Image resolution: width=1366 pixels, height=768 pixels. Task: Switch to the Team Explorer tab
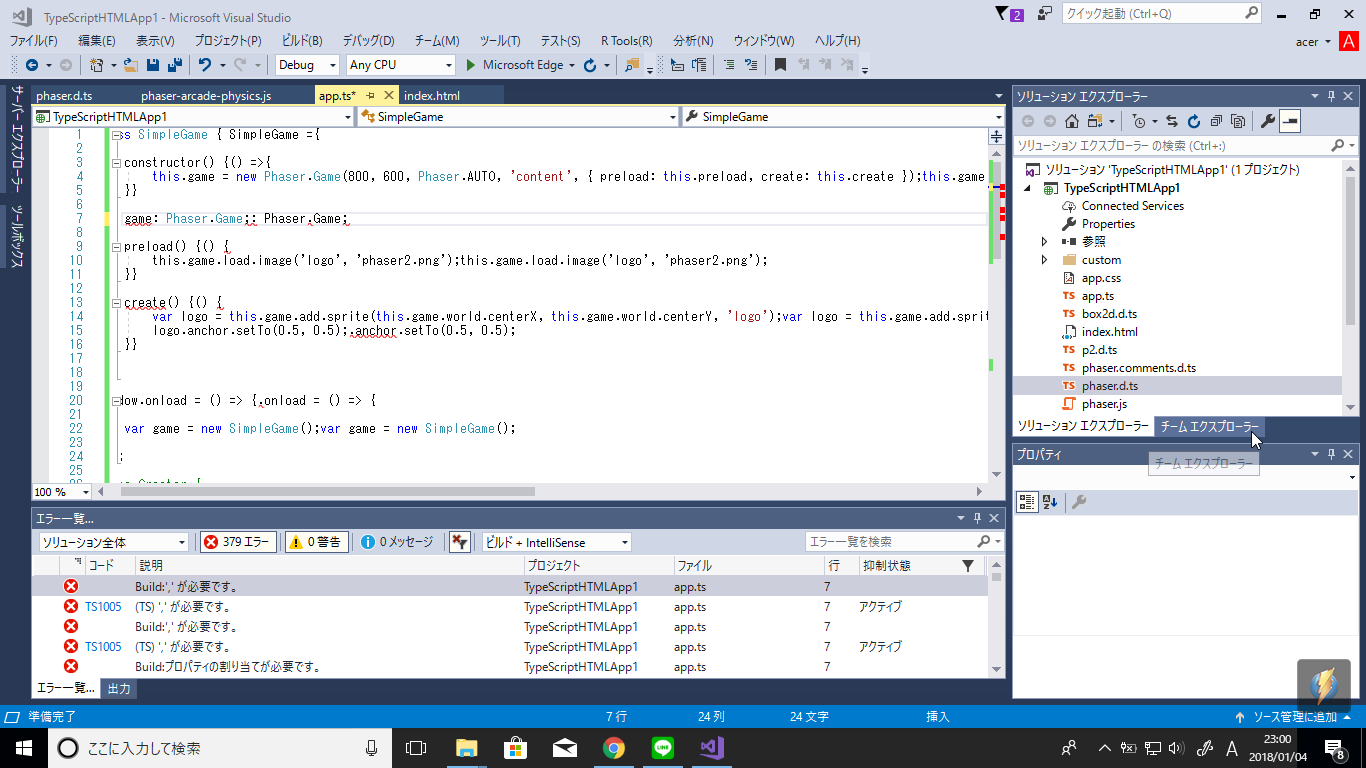[1209, 426]
